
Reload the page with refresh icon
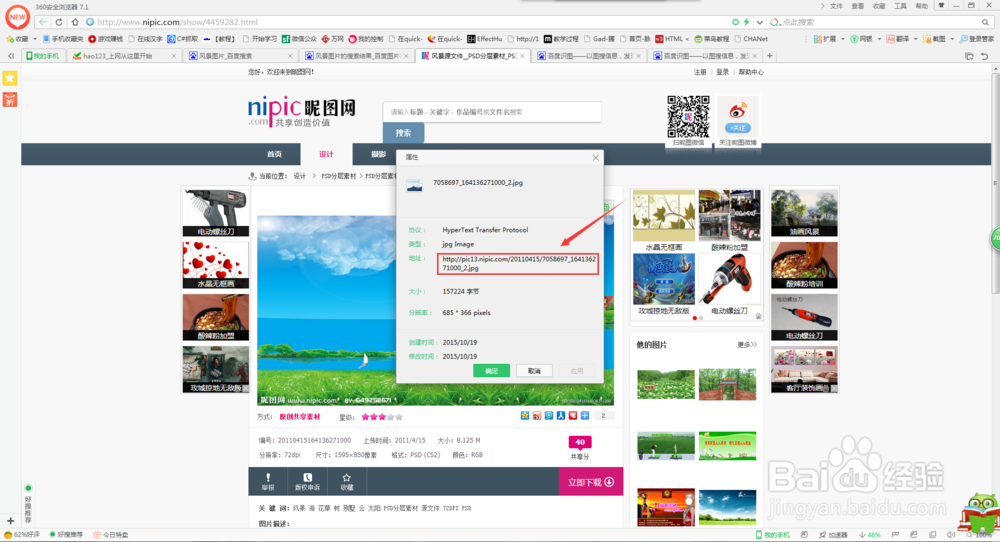59,22
